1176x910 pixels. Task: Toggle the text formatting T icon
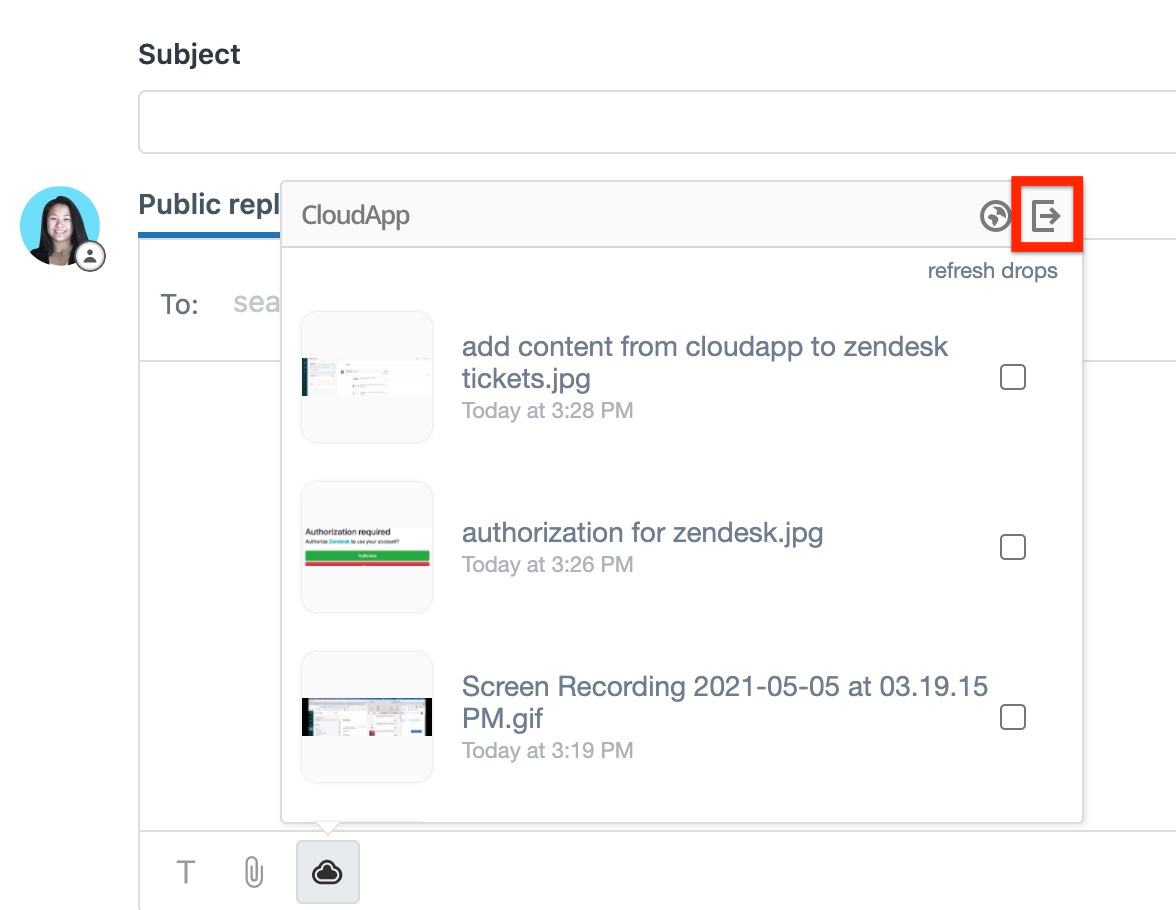185,872
